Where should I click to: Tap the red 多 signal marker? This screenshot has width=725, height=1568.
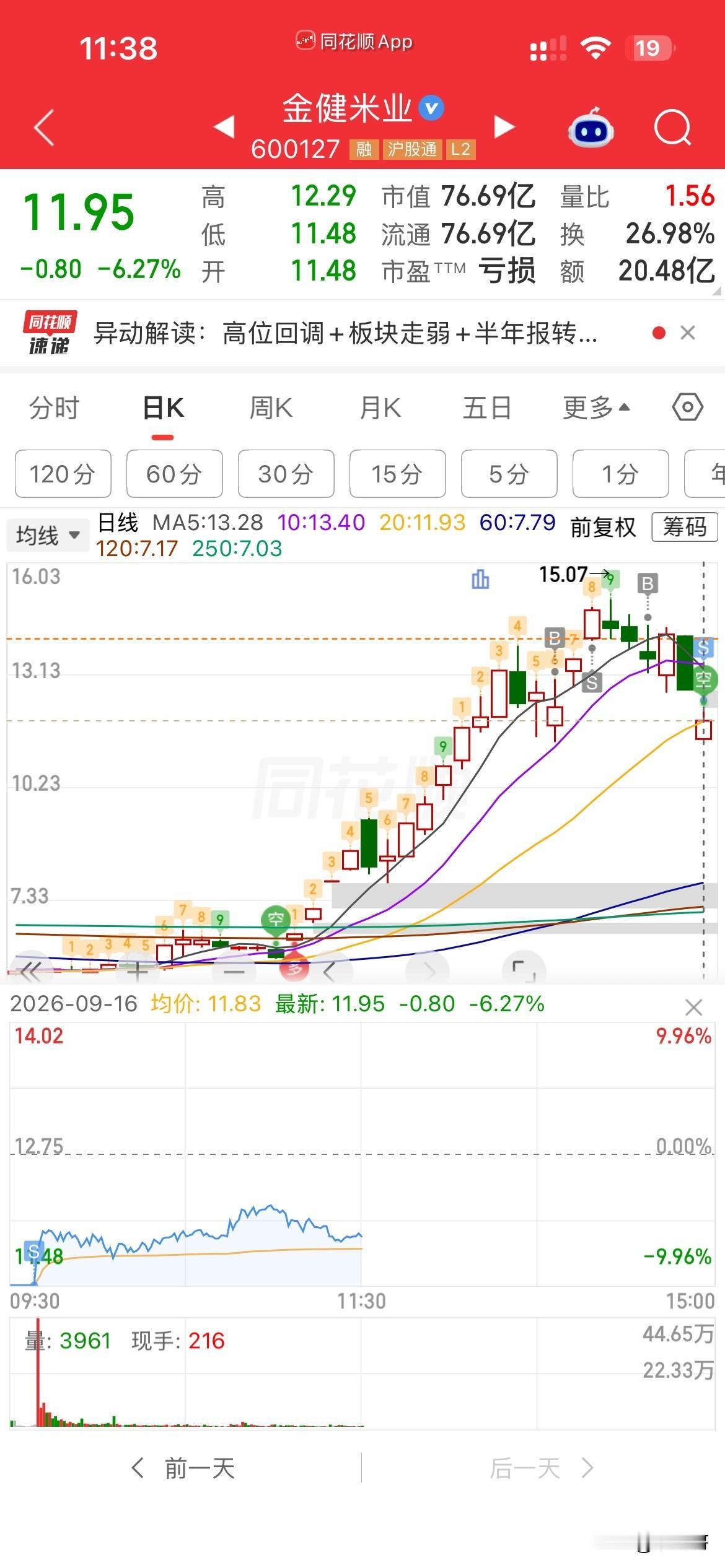294,969
